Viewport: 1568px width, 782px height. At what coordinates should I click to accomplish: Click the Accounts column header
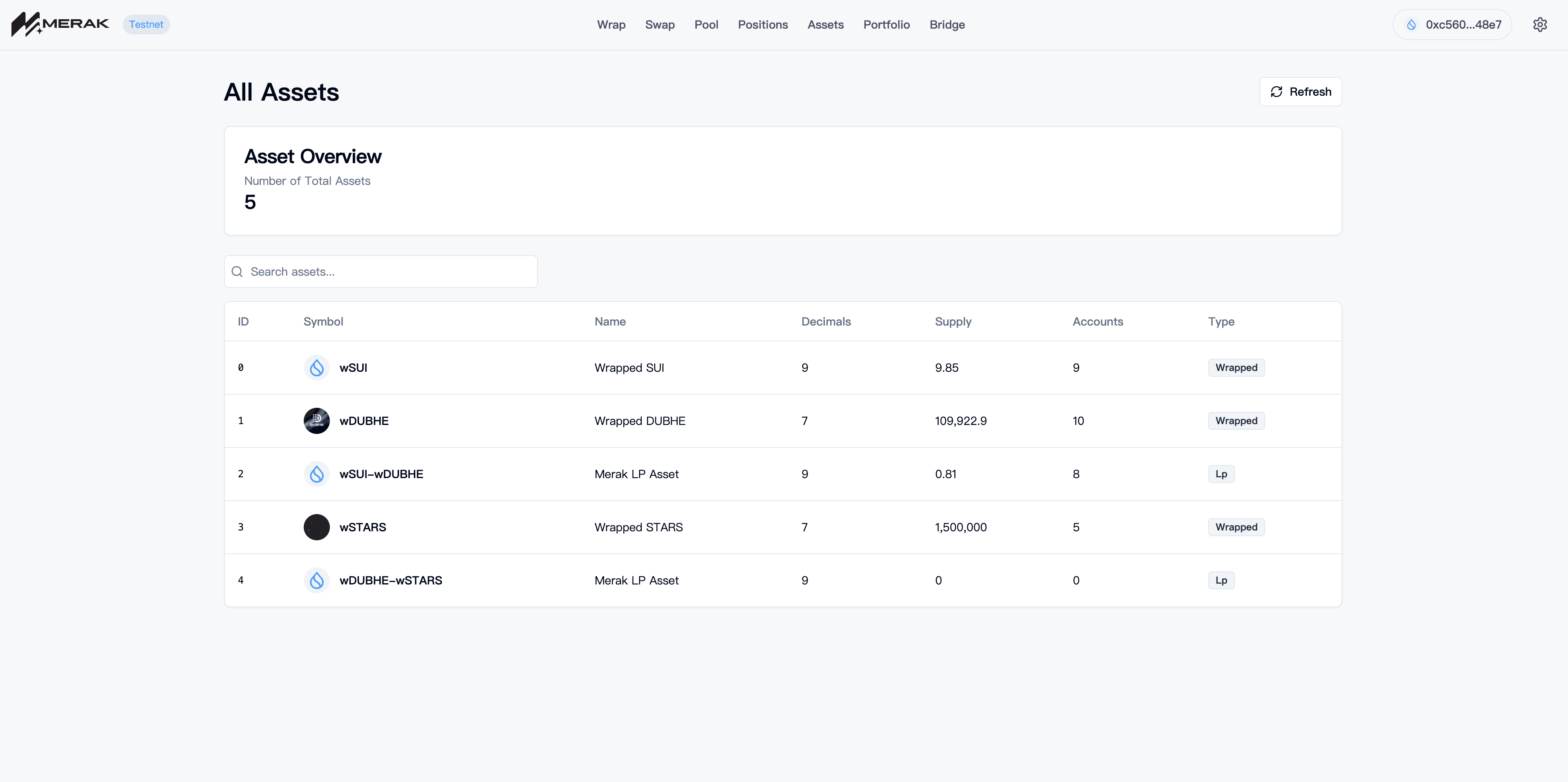click(x=1098, y=321)
